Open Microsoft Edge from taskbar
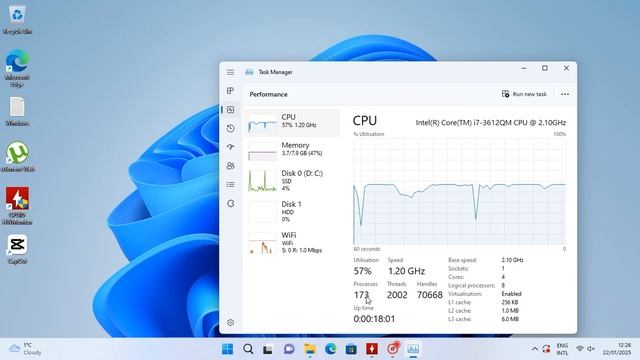The width and height of the screenshot is (640, 360). [x=331, y=349]
